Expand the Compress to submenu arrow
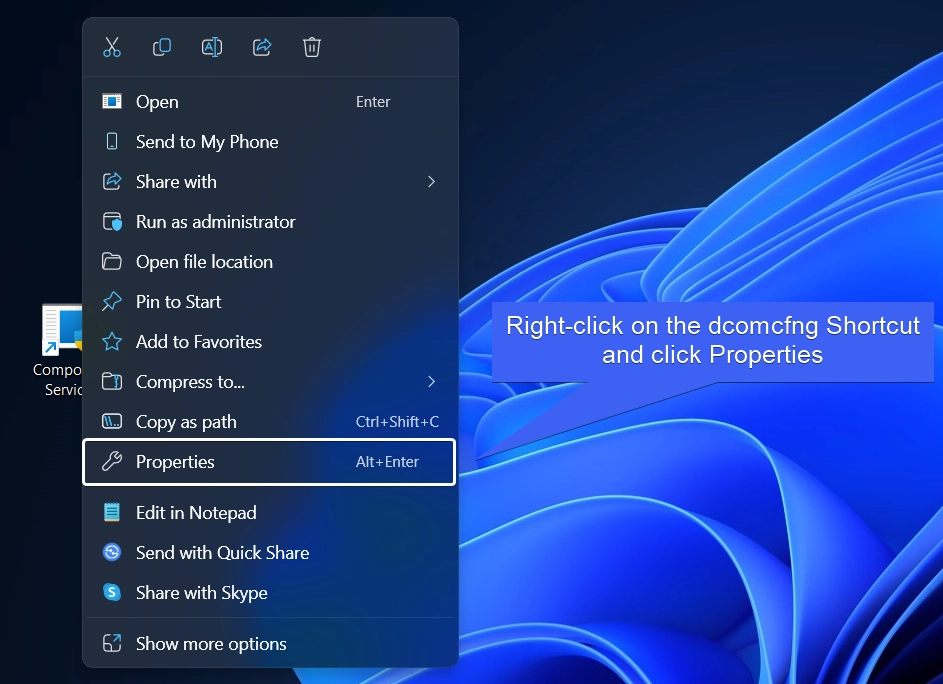943x684 pixels. [x=431, y=381]
